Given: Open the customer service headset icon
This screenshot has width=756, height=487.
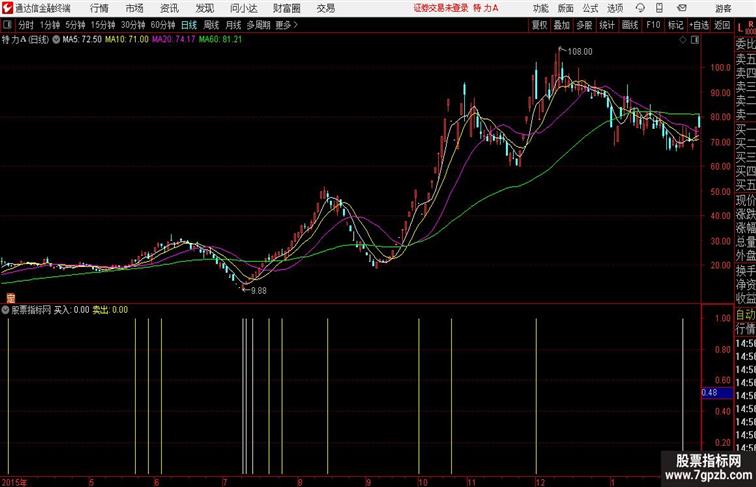Looking at the screenshot, I should [640, 8].
